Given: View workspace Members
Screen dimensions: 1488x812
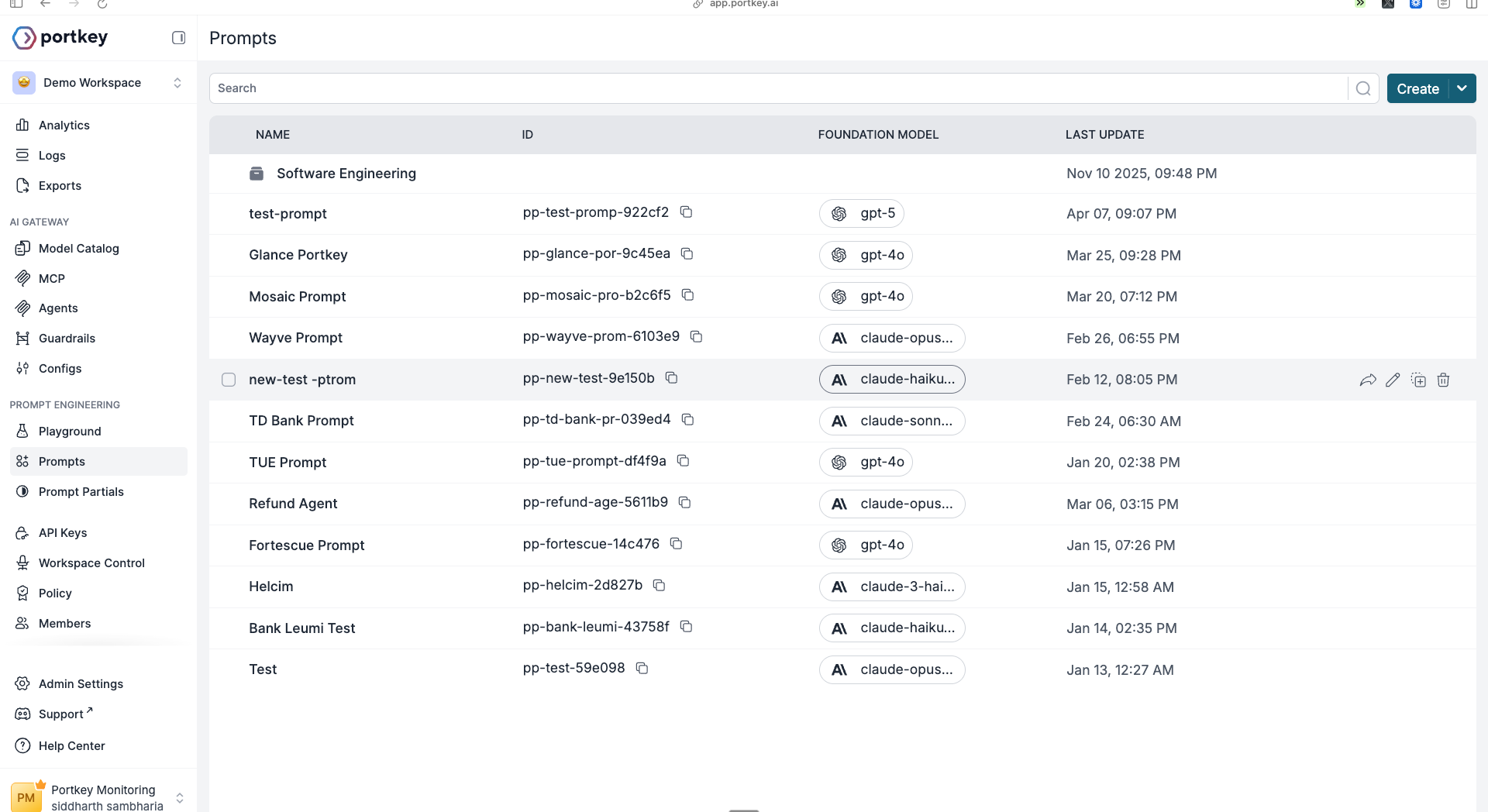Looking at the screenshot, I should click(64, 624).
